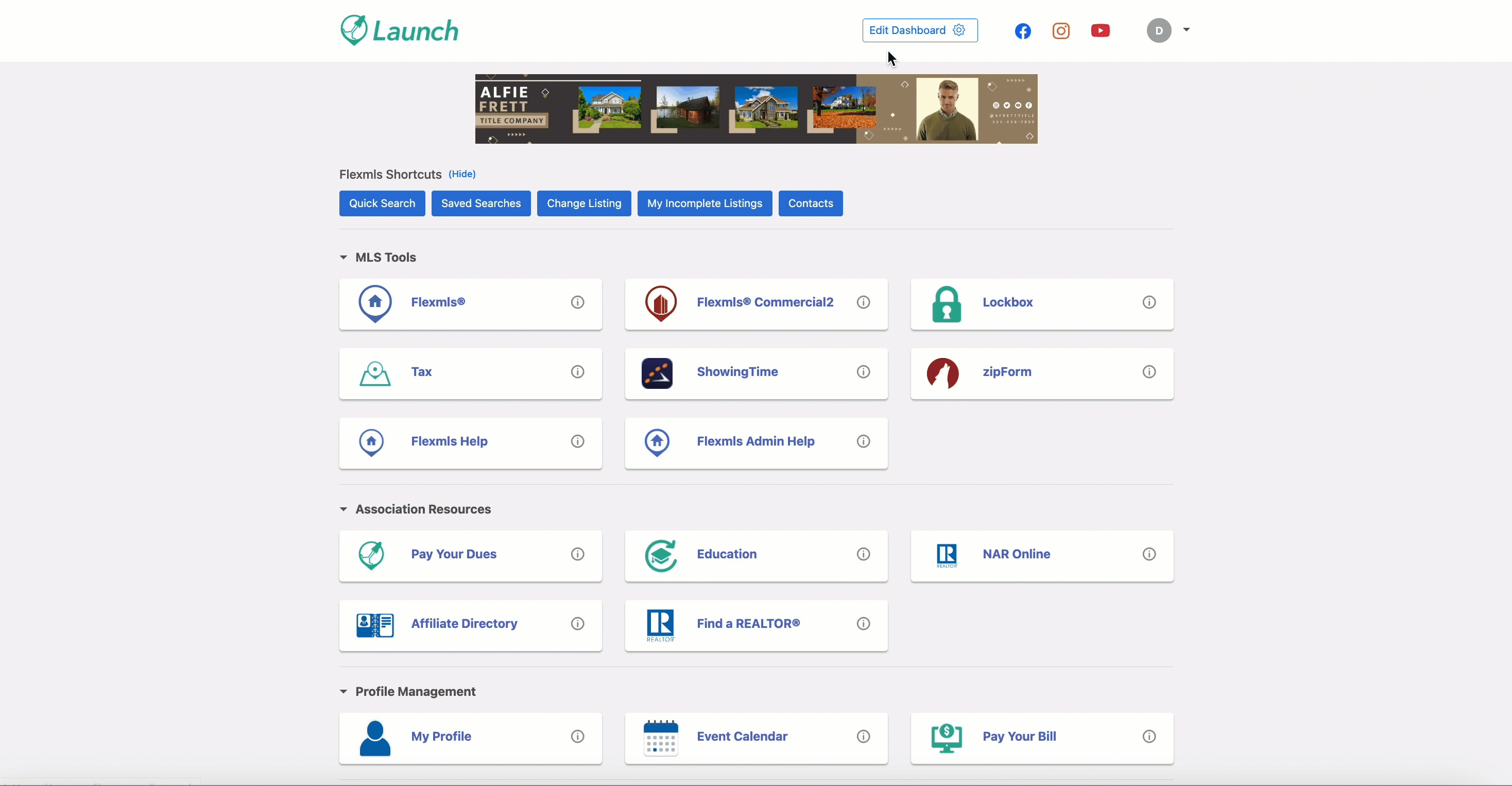Click the NAR Online Realtor icon
This screenshot has width=1512, height=786.
[x=947, y=556]
